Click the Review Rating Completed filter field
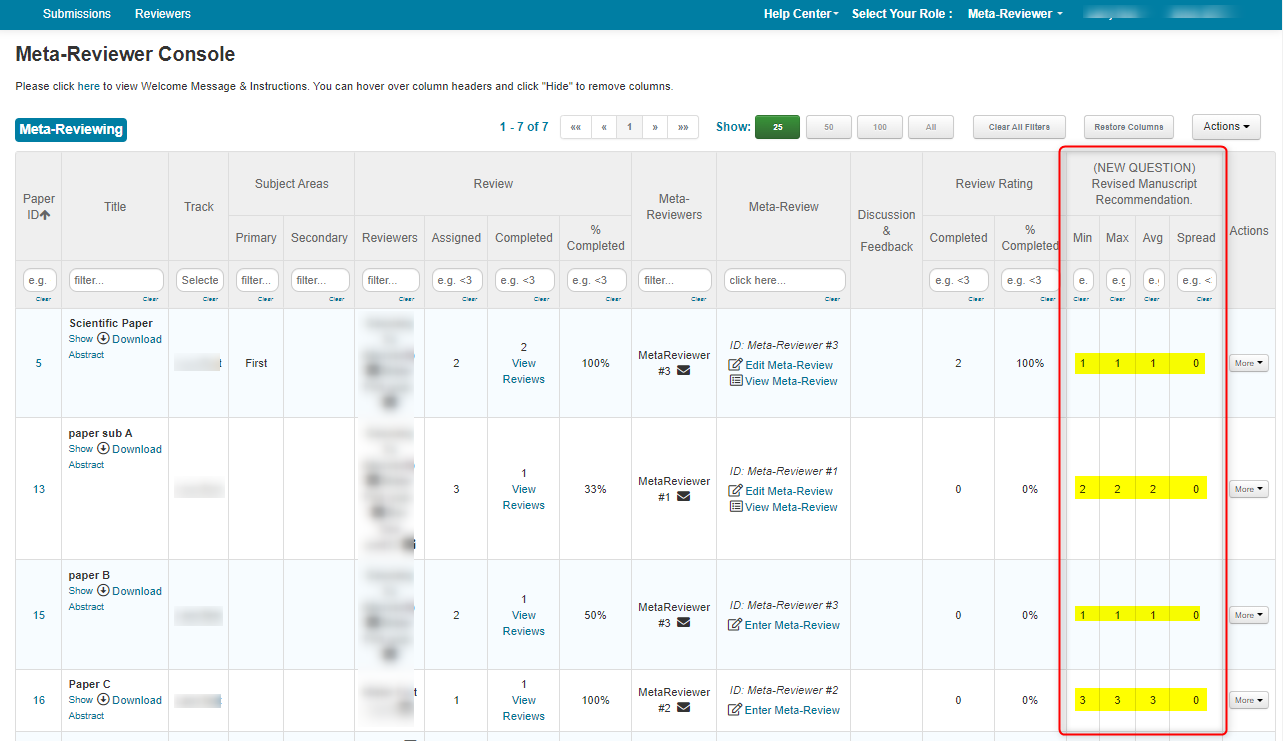 click(959, 280)
